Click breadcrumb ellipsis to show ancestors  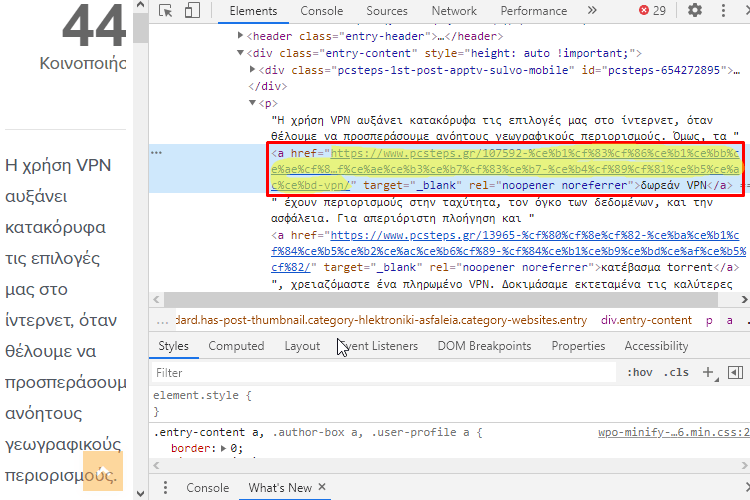(162, 321)
